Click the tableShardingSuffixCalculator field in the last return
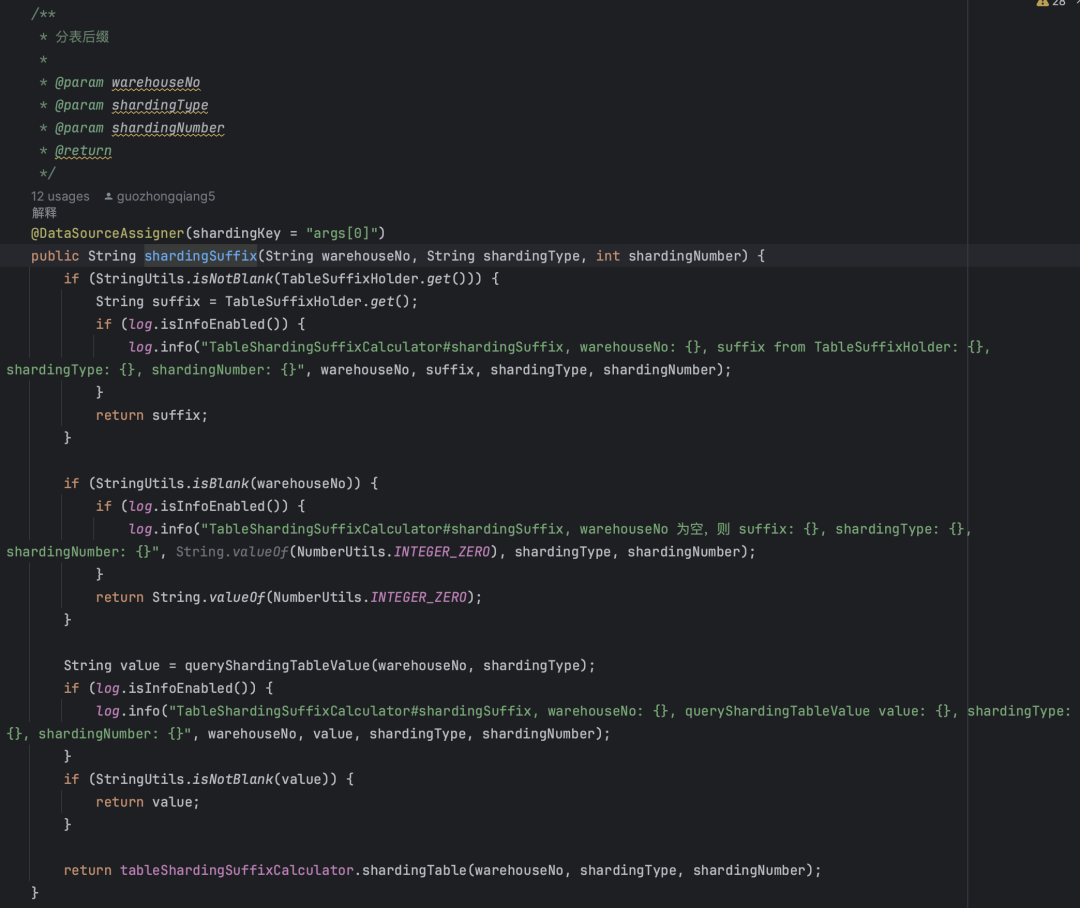The width and height of the screenshot is (1080, 908). (237, 870)
